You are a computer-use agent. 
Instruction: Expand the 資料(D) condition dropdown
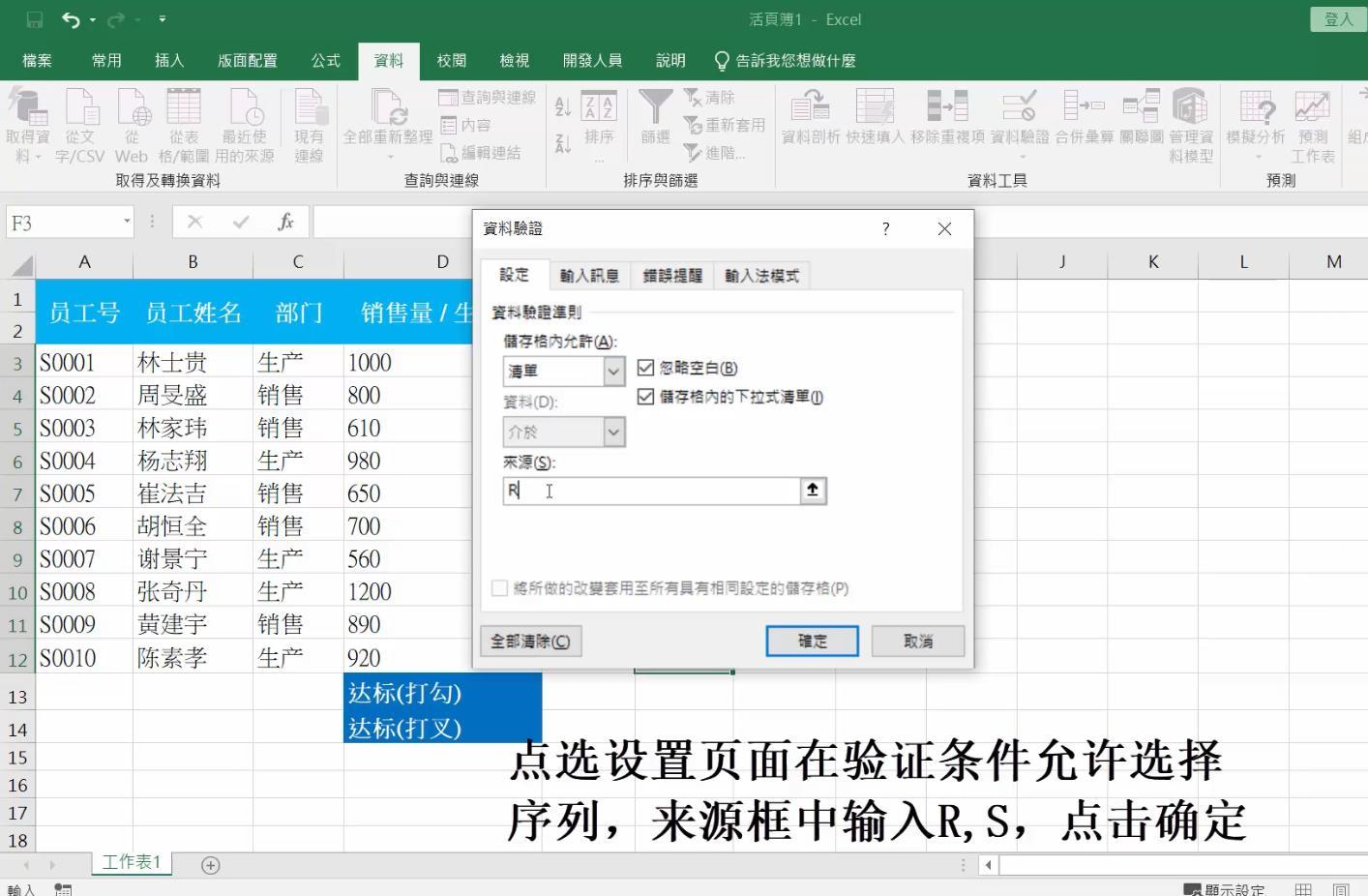click(613, 432)
